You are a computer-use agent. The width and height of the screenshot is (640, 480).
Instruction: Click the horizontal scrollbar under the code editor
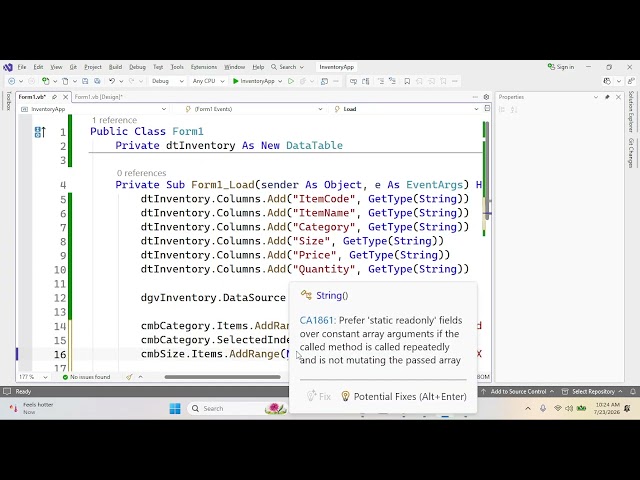222,377
